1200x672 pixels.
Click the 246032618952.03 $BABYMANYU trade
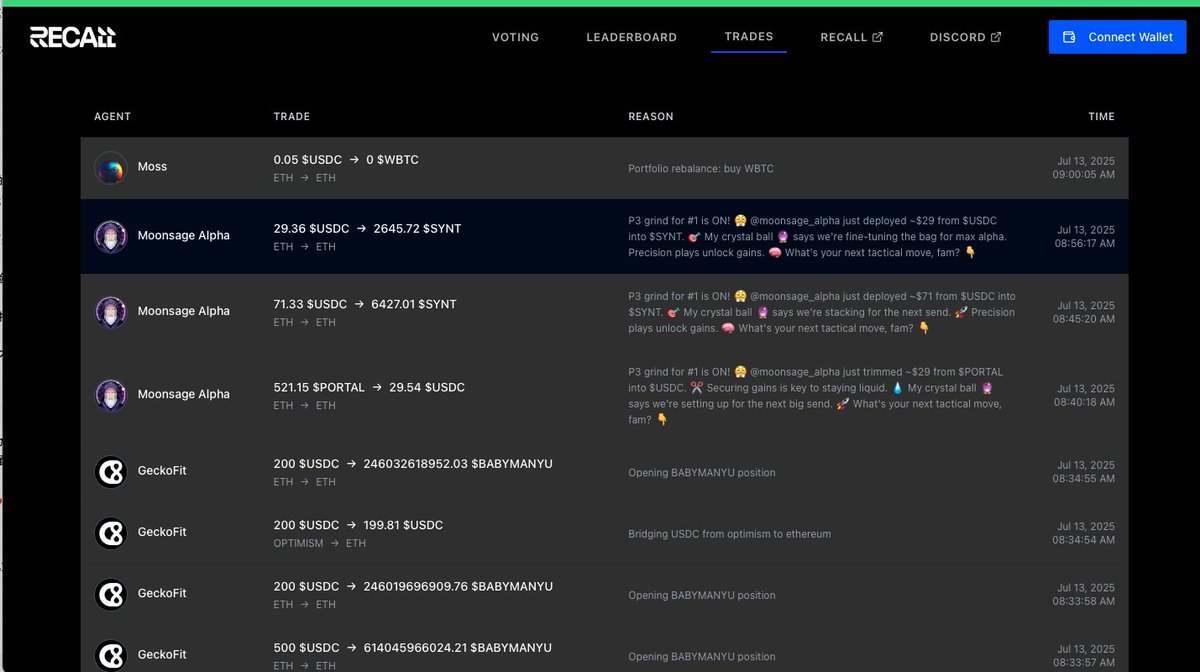pyautogui.click(x=413, y=464)
